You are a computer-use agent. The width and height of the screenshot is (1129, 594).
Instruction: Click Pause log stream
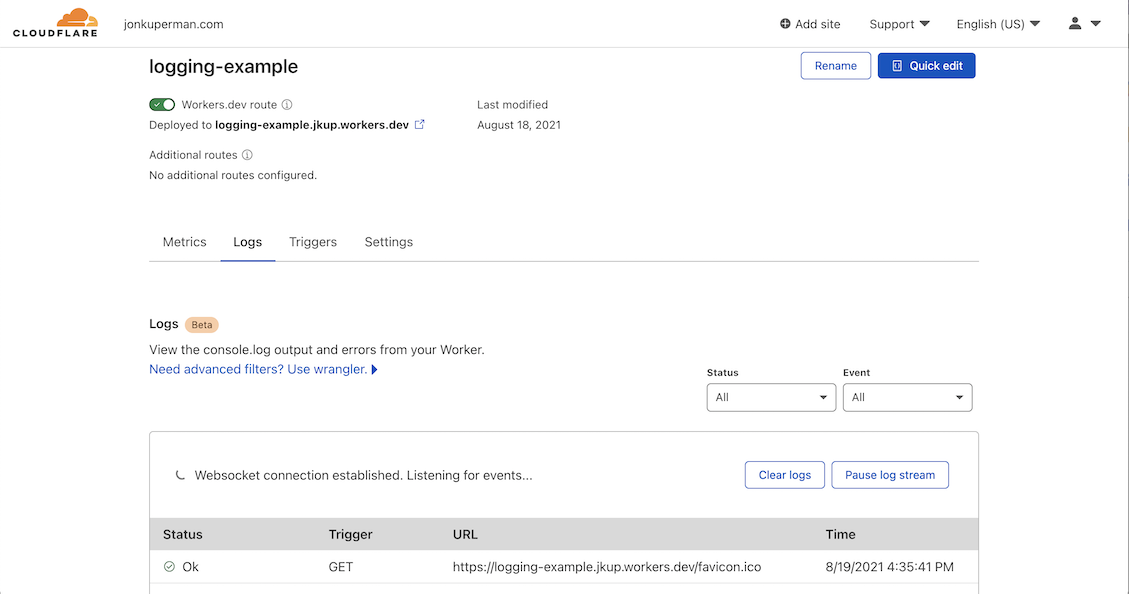pos(889,475)
